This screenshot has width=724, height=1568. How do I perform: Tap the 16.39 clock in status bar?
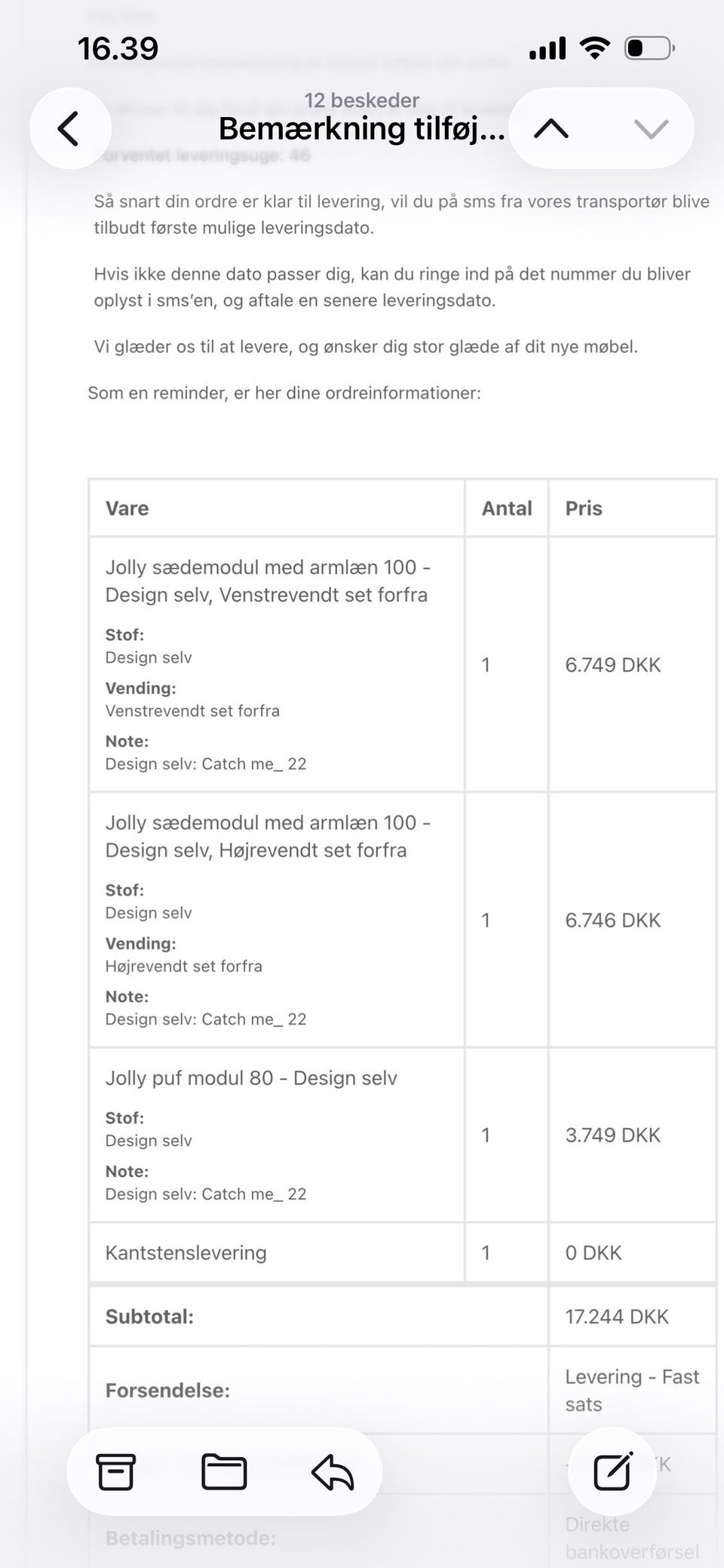pyautogui.click(x=118, y=49)
